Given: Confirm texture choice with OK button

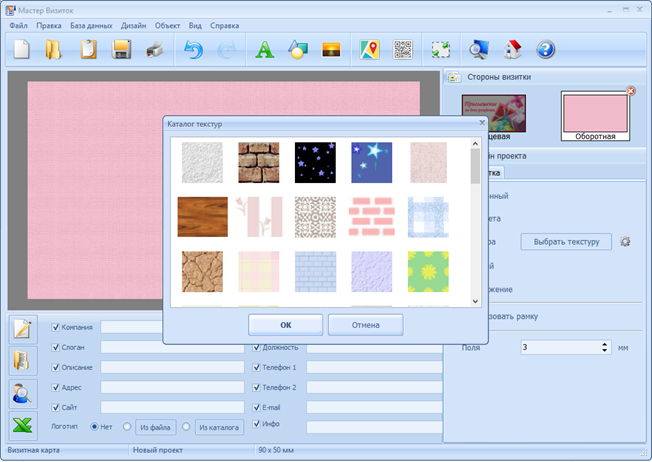Looking at the screenshot, I should coord(286,325).
